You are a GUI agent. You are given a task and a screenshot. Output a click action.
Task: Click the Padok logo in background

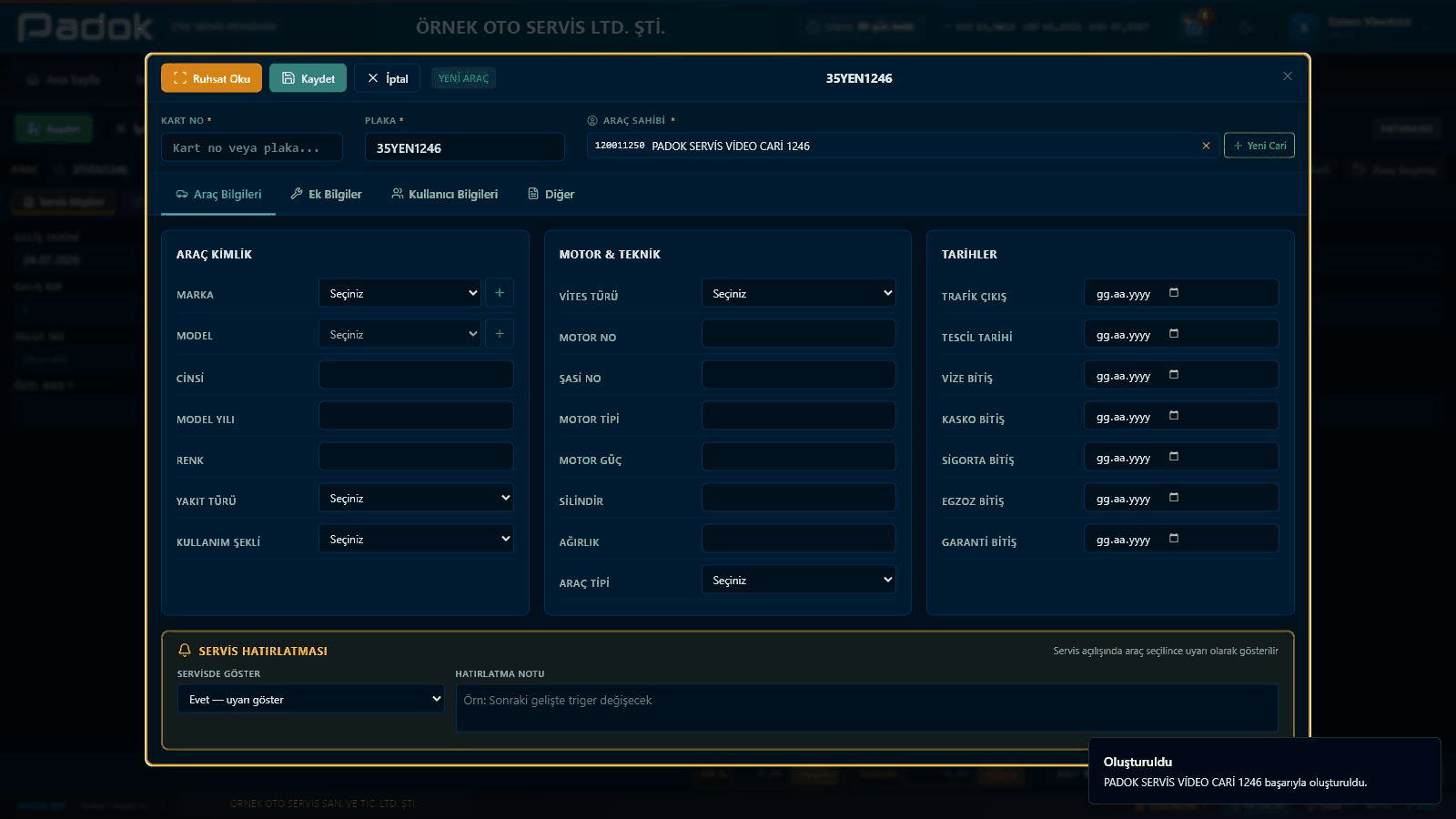(86, 27)
